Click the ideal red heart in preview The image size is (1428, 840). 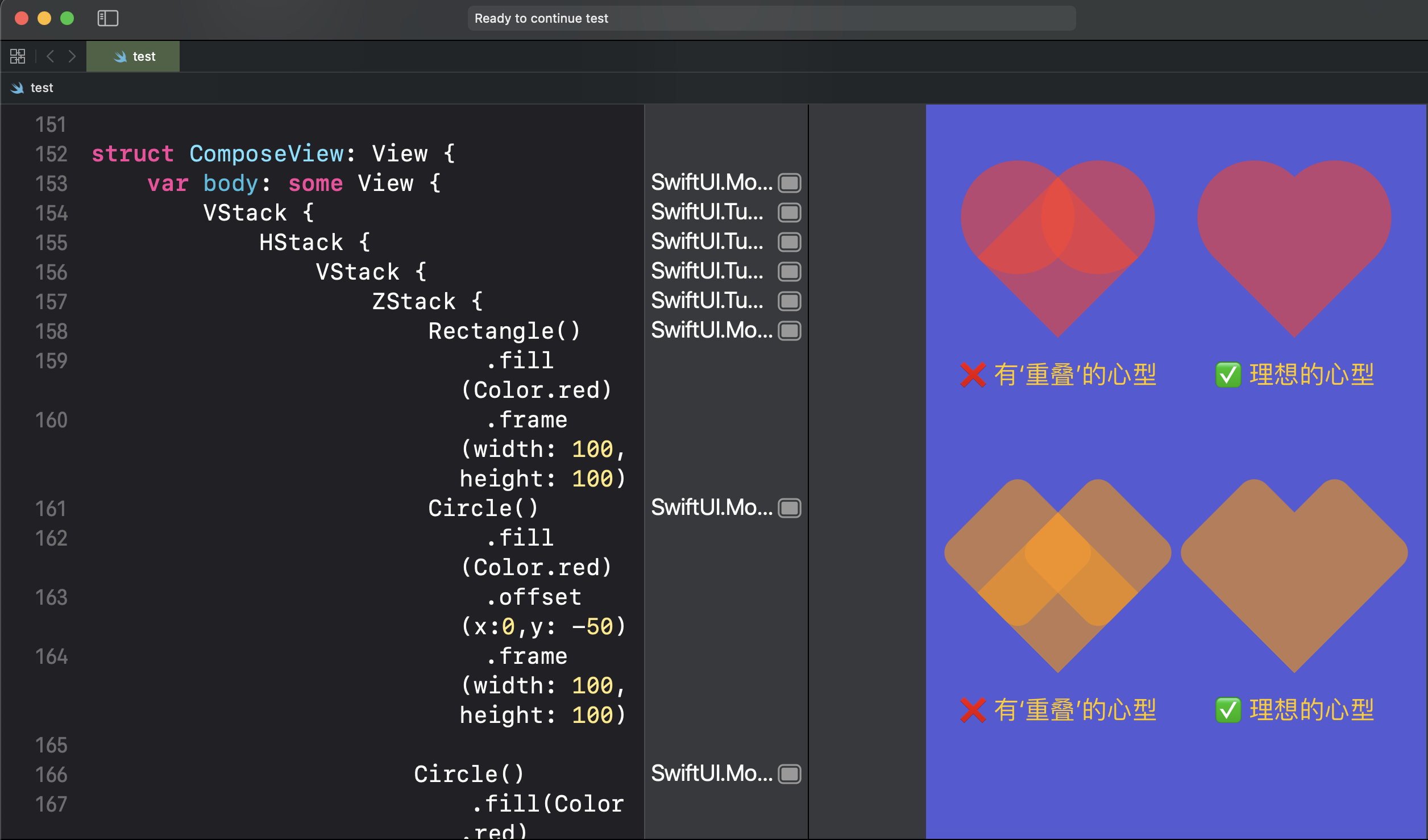click(x=1294, y=248)
